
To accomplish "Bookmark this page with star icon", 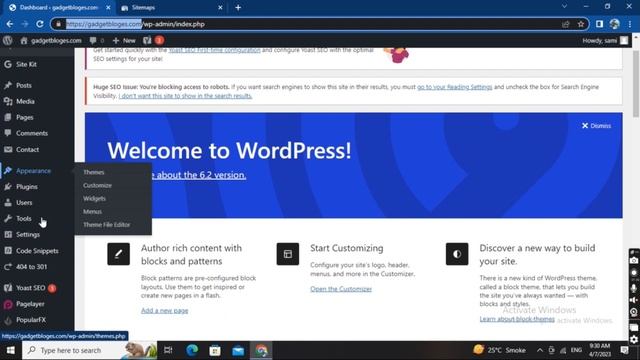I will pyautogui.click(x=581, y=24).
